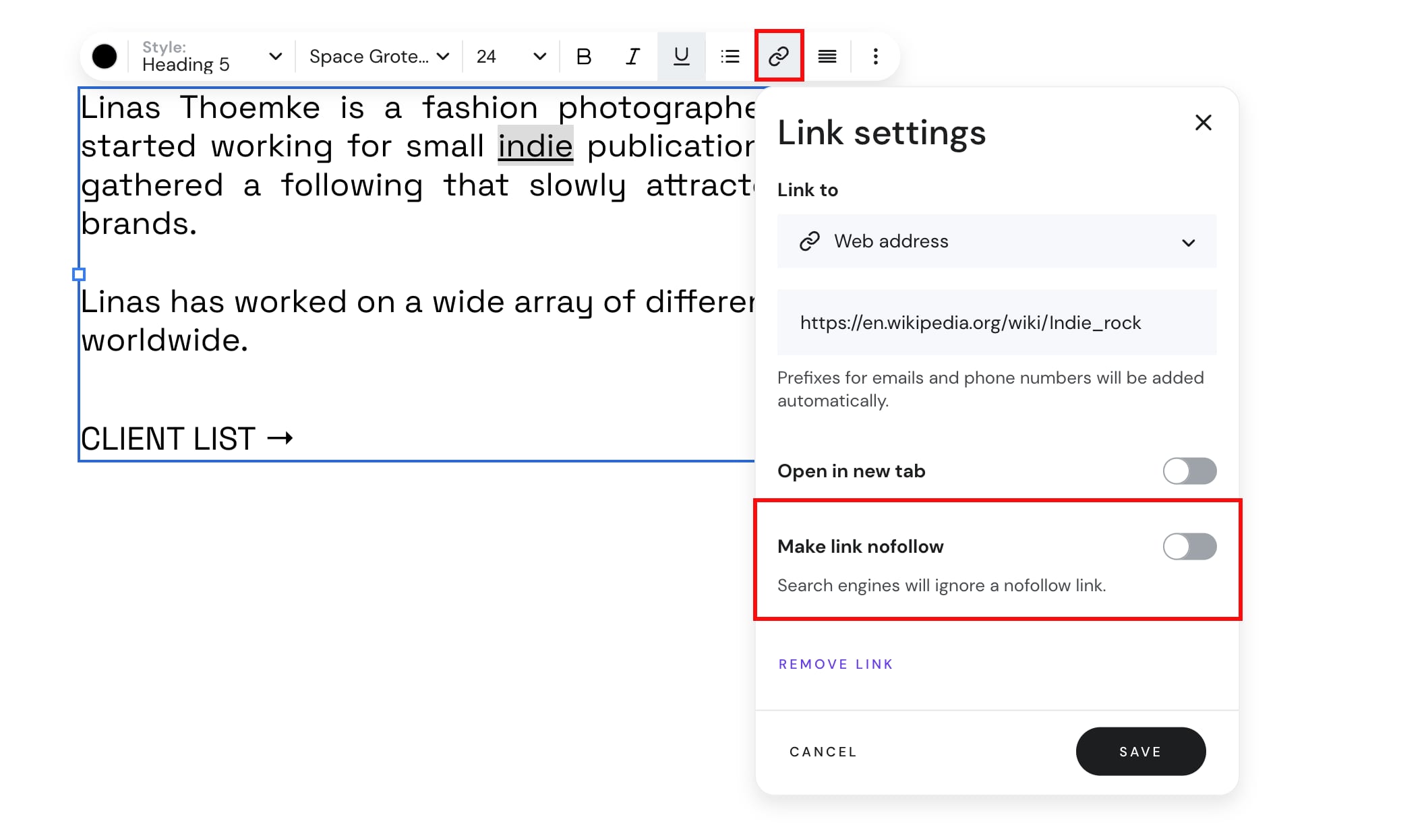Toggle bold formatting in the toolbar
The image size is (1424, 840).
pyautogui.click(x=584, y=57)
